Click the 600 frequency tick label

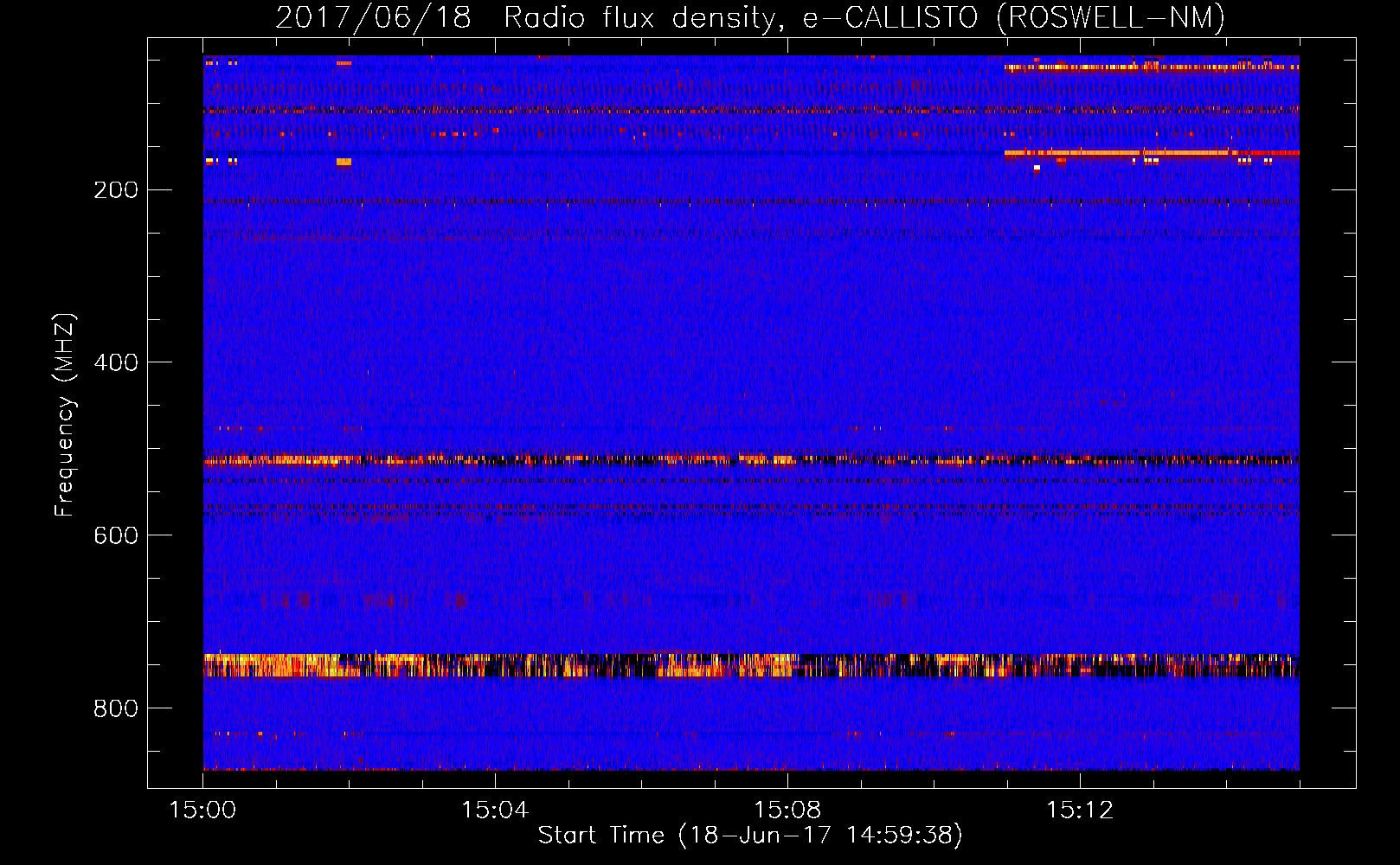[x=116, y=535]
